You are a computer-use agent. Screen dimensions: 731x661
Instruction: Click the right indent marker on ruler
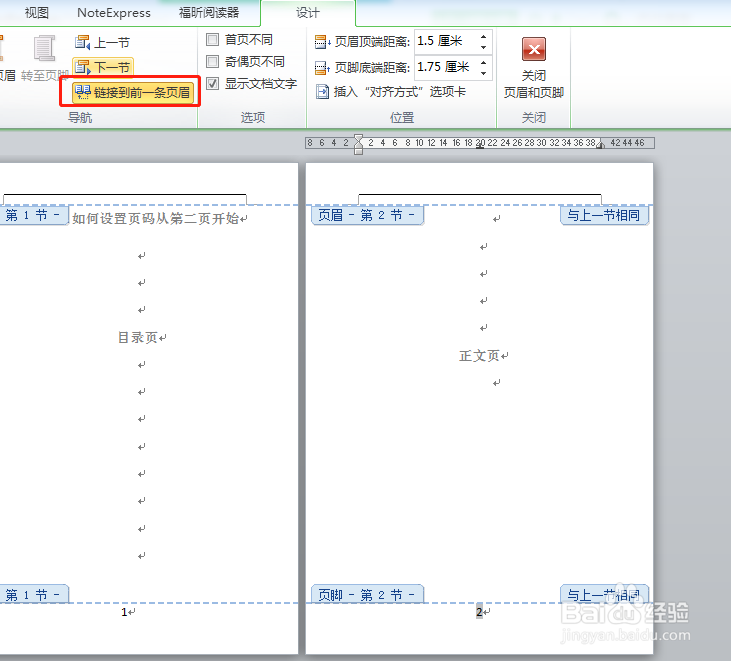pos(601,145)
